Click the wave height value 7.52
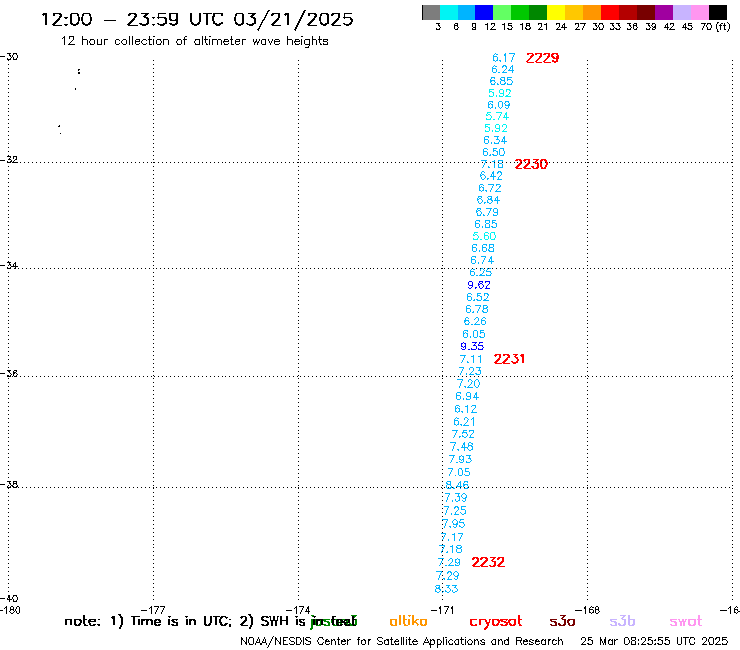This screenshot has height=650, width=740. [x=463, y=434]
